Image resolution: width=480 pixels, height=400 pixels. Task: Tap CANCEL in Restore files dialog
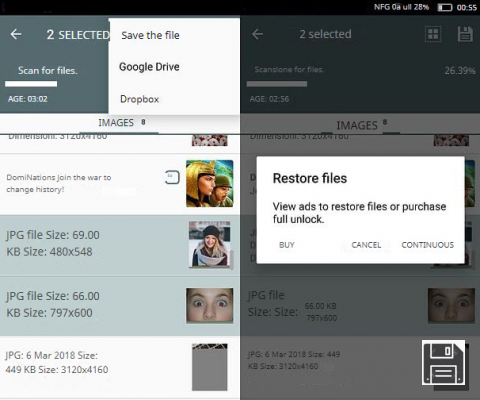tap(366, 245)
